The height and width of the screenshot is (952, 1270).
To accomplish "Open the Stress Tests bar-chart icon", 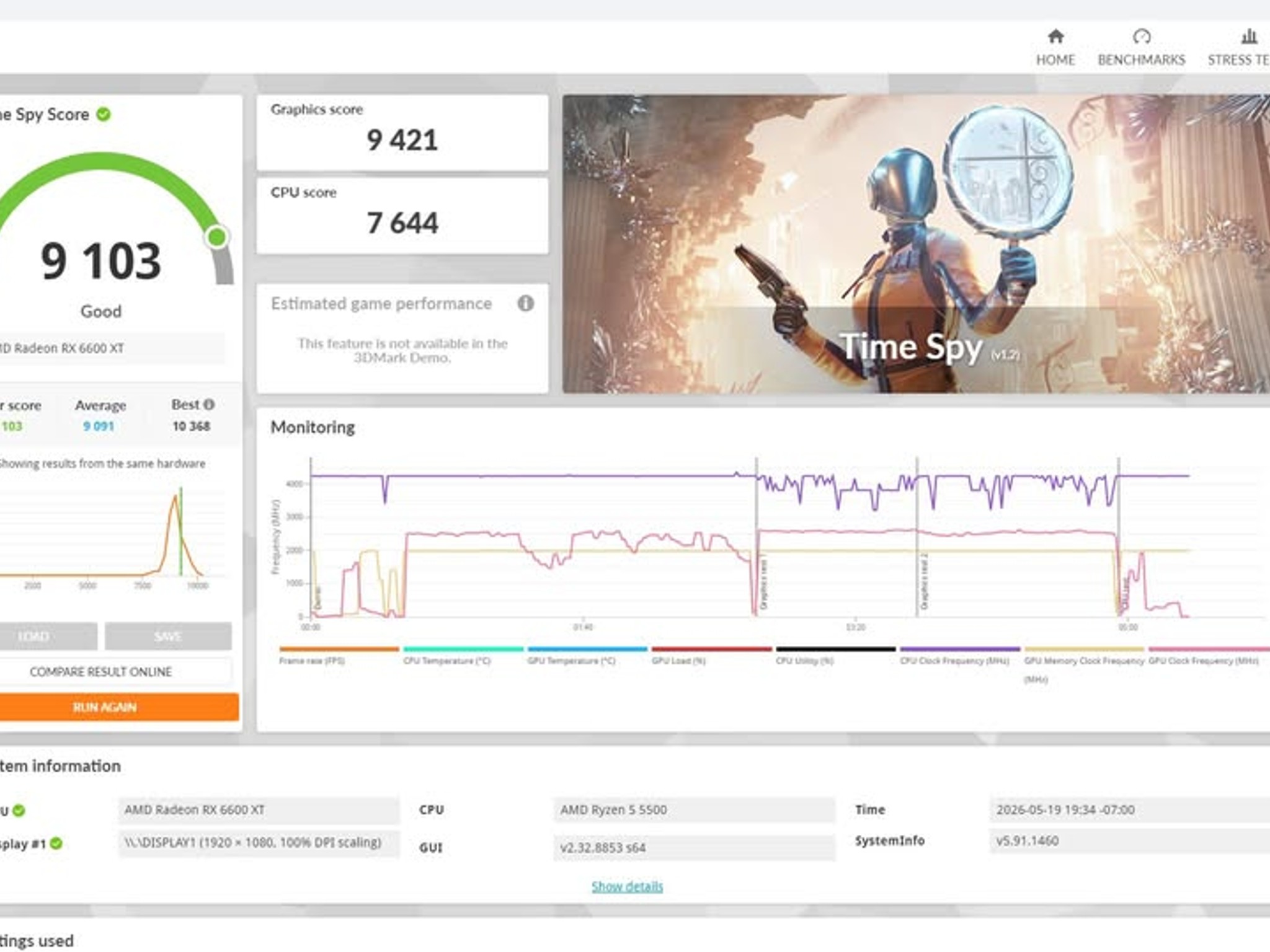I will (1249, 36).
